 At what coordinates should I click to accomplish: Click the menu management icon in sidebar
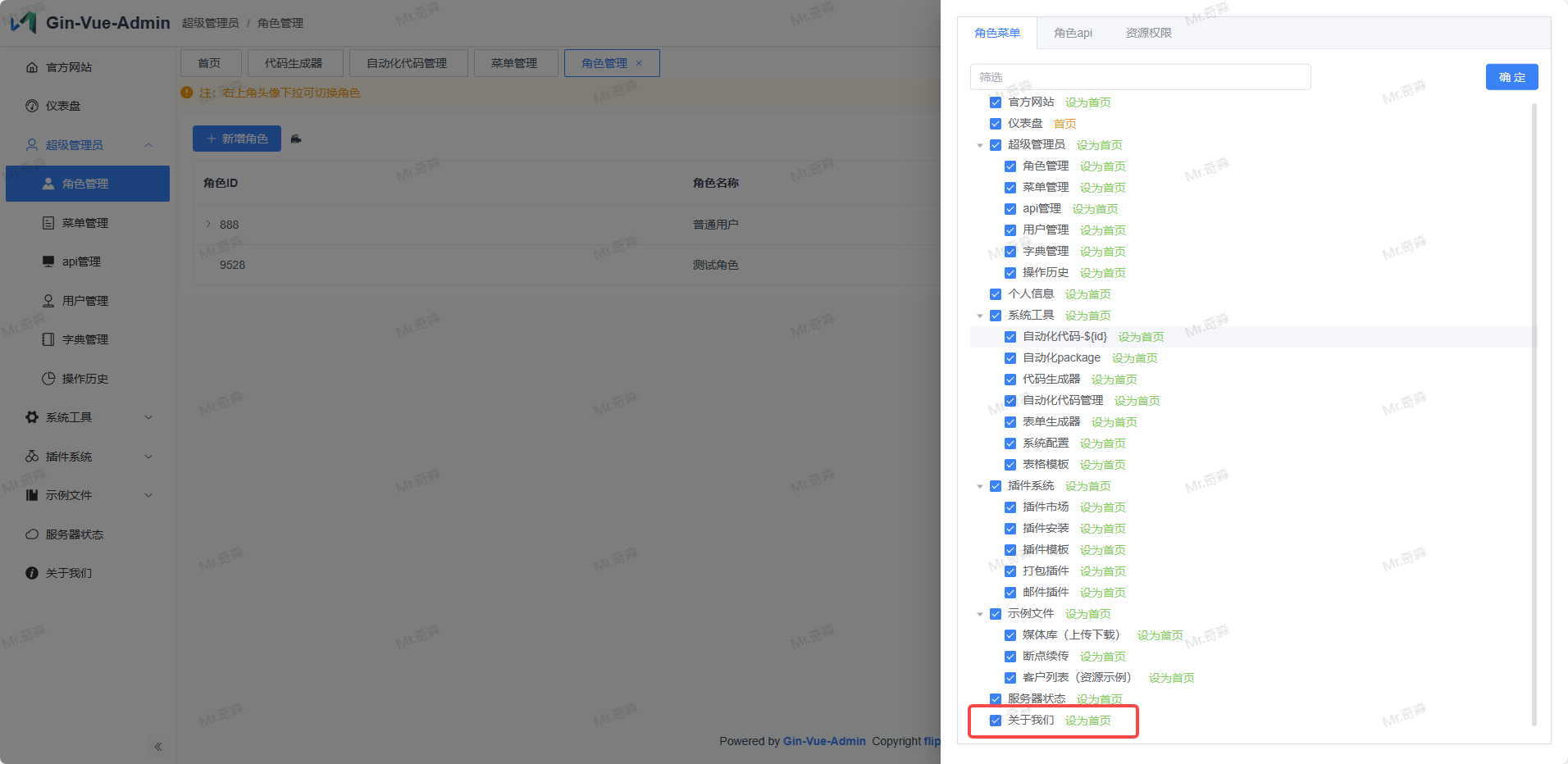[x=48, y=223]
